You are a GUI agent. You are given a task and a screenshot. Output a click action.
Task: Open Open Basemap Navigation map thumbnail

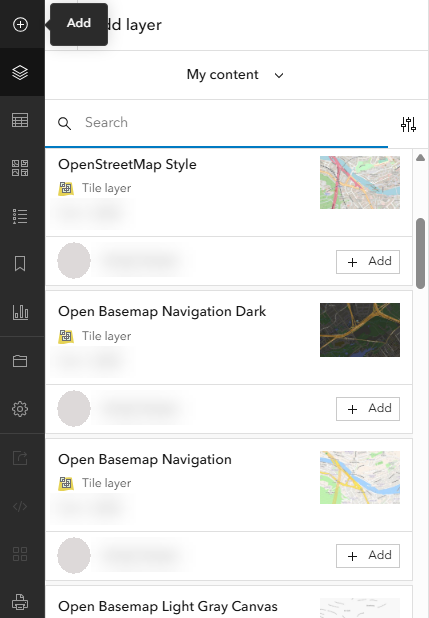[x=360, y=477]
